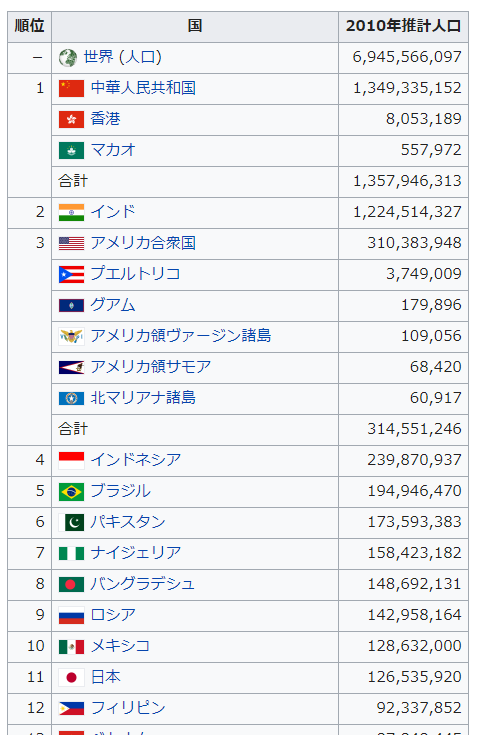
Task: Click rank number 11 cell
Action: click(30, 678)
